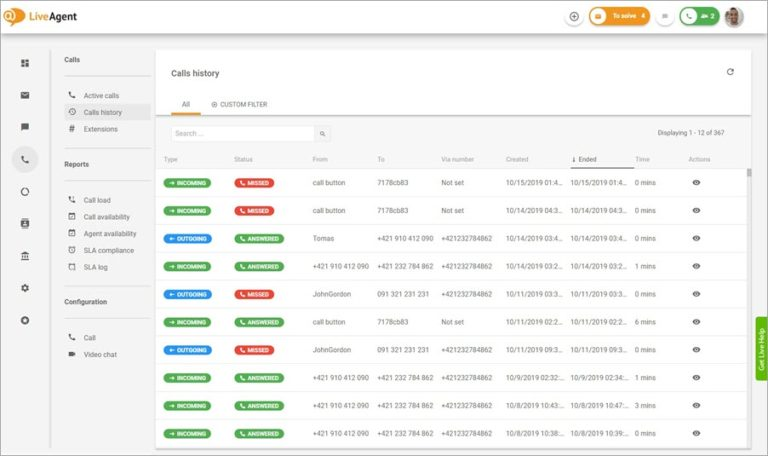This screenshot has height=456, width=768.
Task: Select the All tab
Action: pos(185,104)
